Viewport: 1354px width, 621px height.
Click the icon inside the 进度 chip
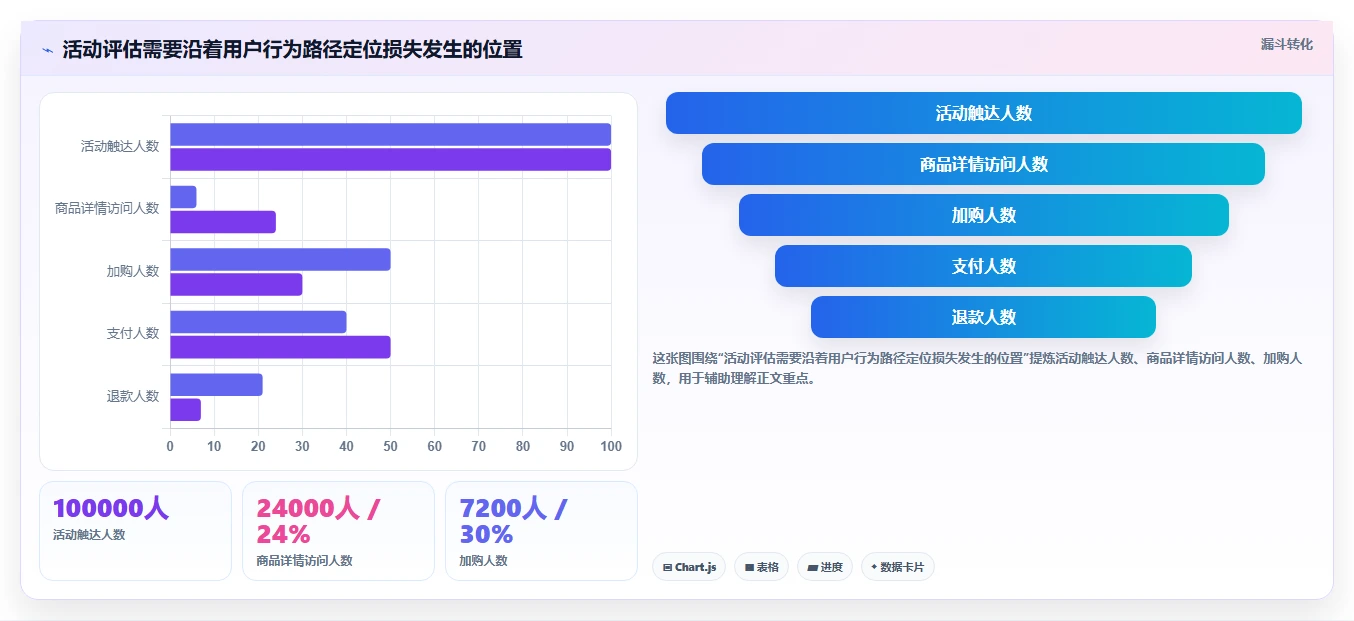[812, 567]
